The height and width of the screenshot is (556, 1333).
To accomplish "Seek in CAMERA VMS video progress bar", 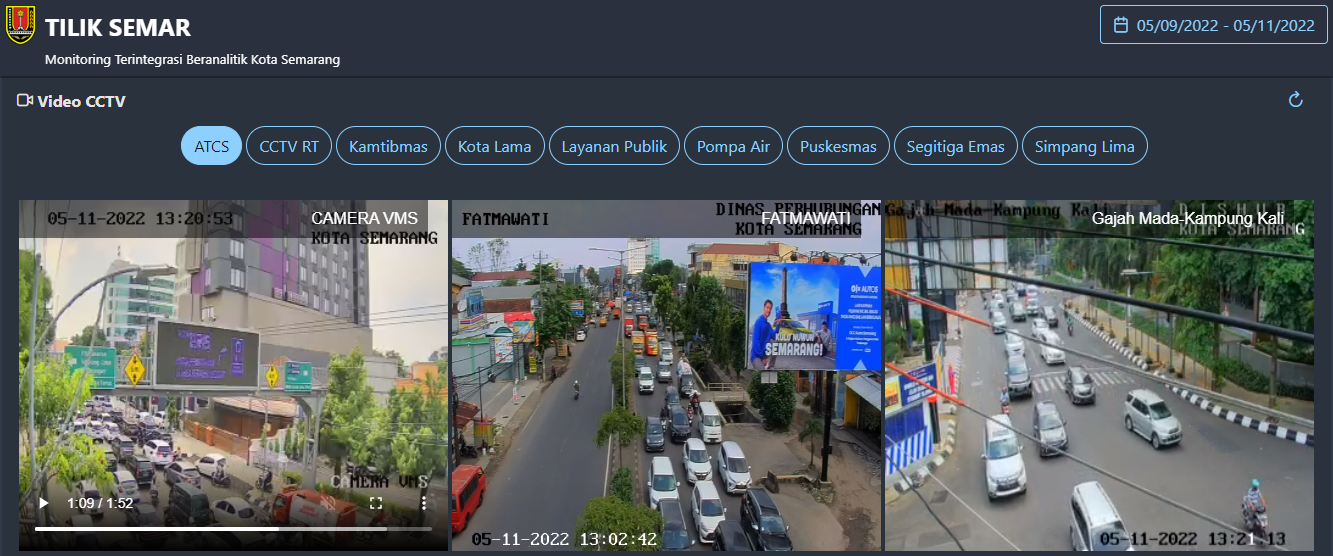I will [x=233, y=528].
